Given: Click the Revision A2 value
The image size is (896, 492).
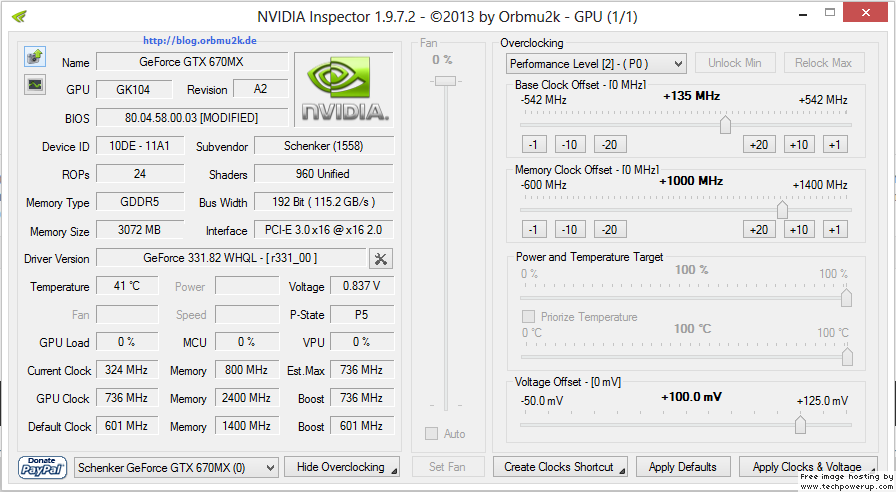Looking at the screenshot, I should click(261, 89).
